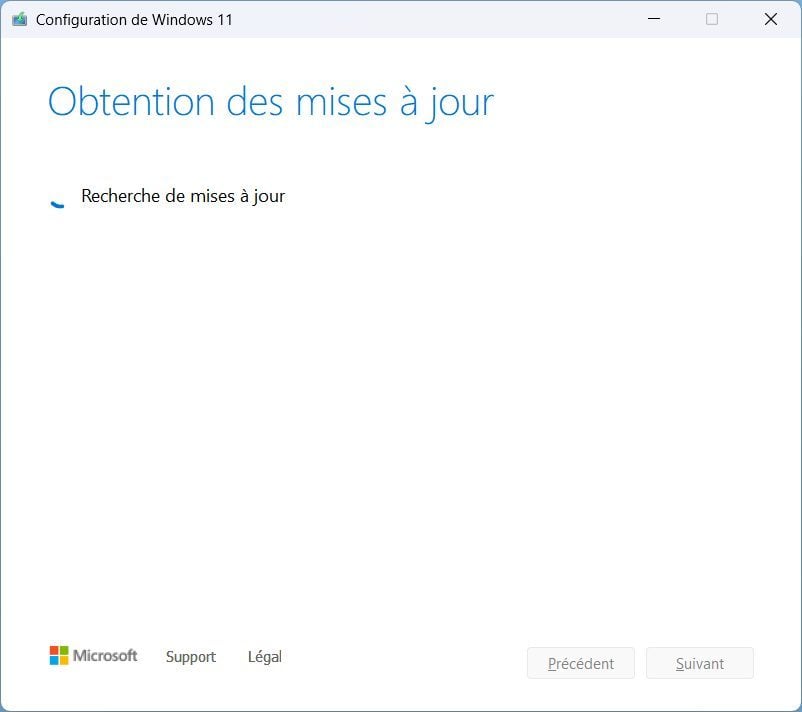
Task: Minimize the Windows 11 setup window
Action: 653,19
